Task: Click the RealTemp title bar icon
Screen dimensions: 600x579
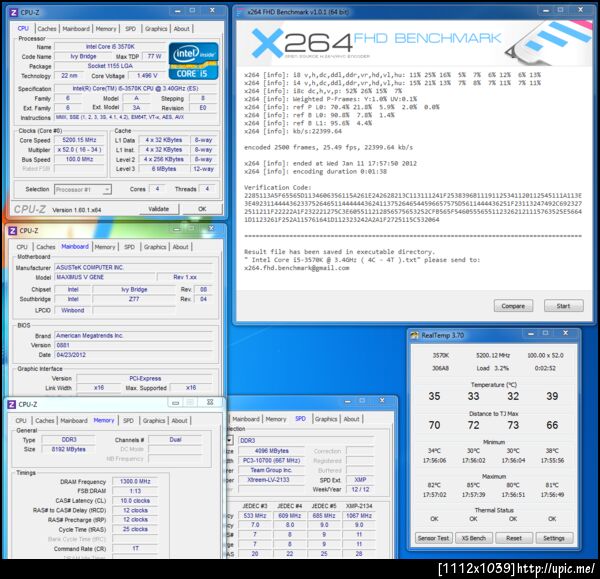Action: tap(414, 335)
